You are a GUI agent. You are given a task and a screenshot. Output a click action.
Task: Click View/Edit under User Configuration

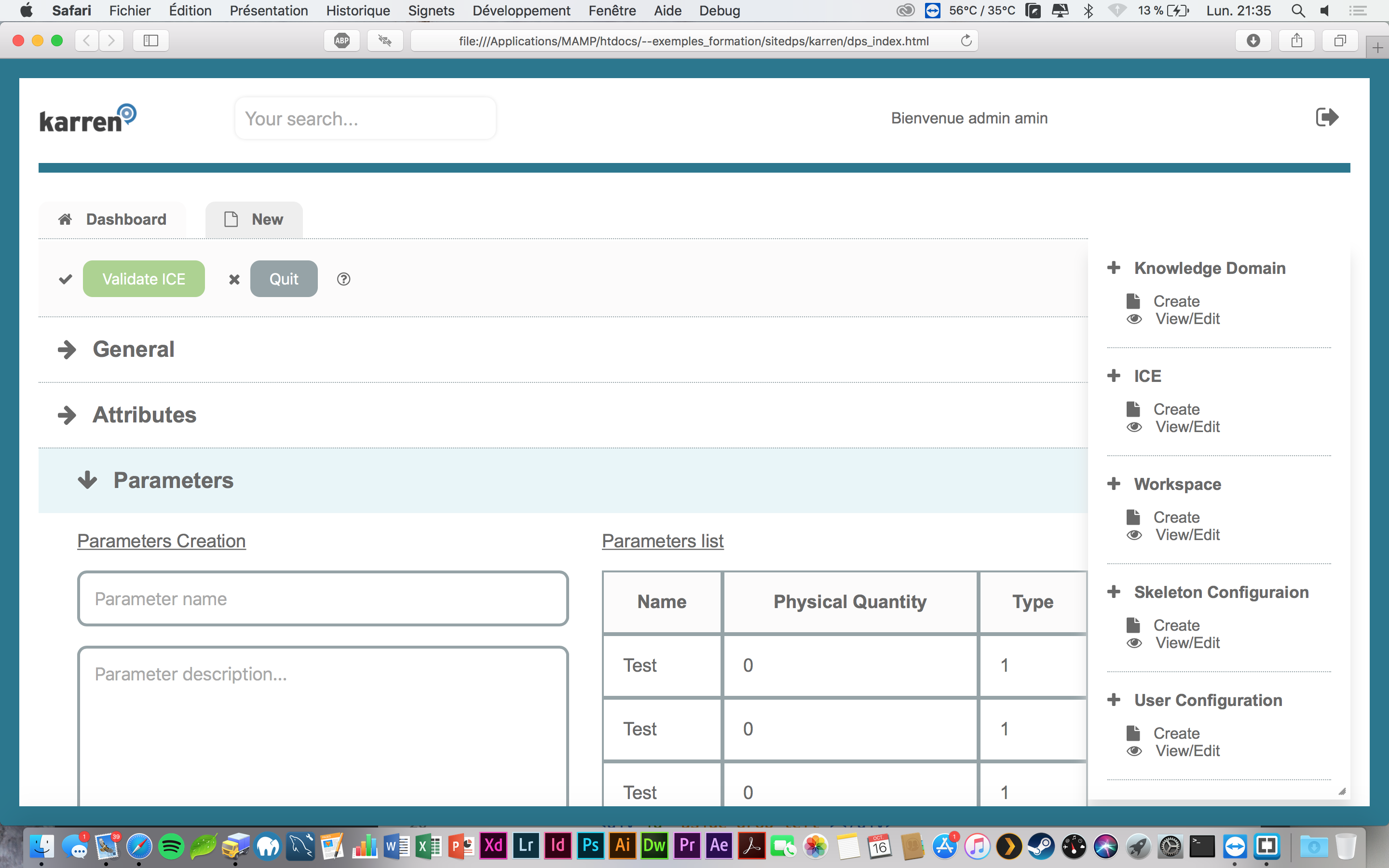(x=1187, y=751)
